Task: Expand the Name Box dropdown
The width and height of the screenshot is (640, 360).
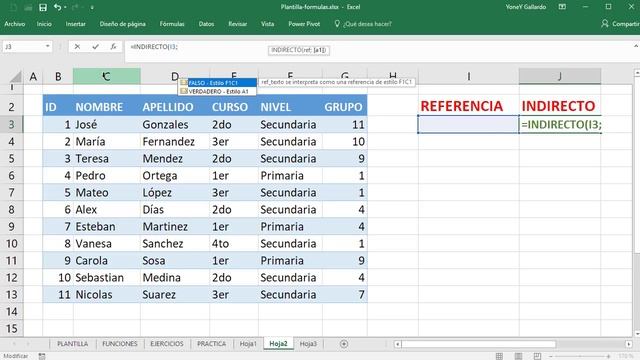Action: [x=48, y=47]
